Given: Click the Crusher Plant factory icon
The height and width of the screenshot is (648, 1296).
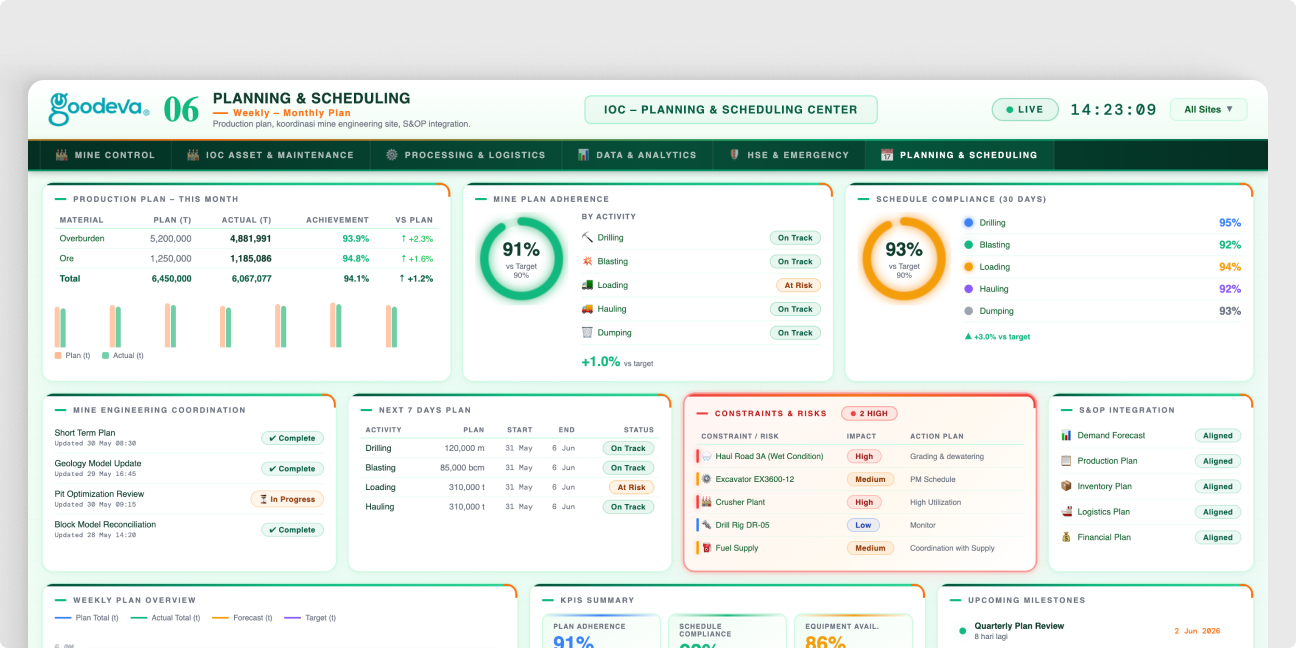Looking at the screenshot, I should (x=706, y=502).
